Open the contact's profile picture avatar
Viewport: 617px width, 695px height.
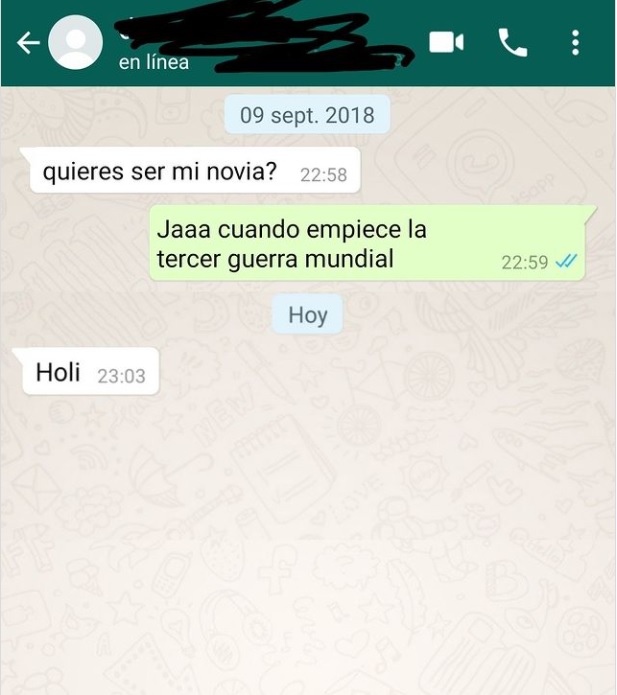coord(75,43)
